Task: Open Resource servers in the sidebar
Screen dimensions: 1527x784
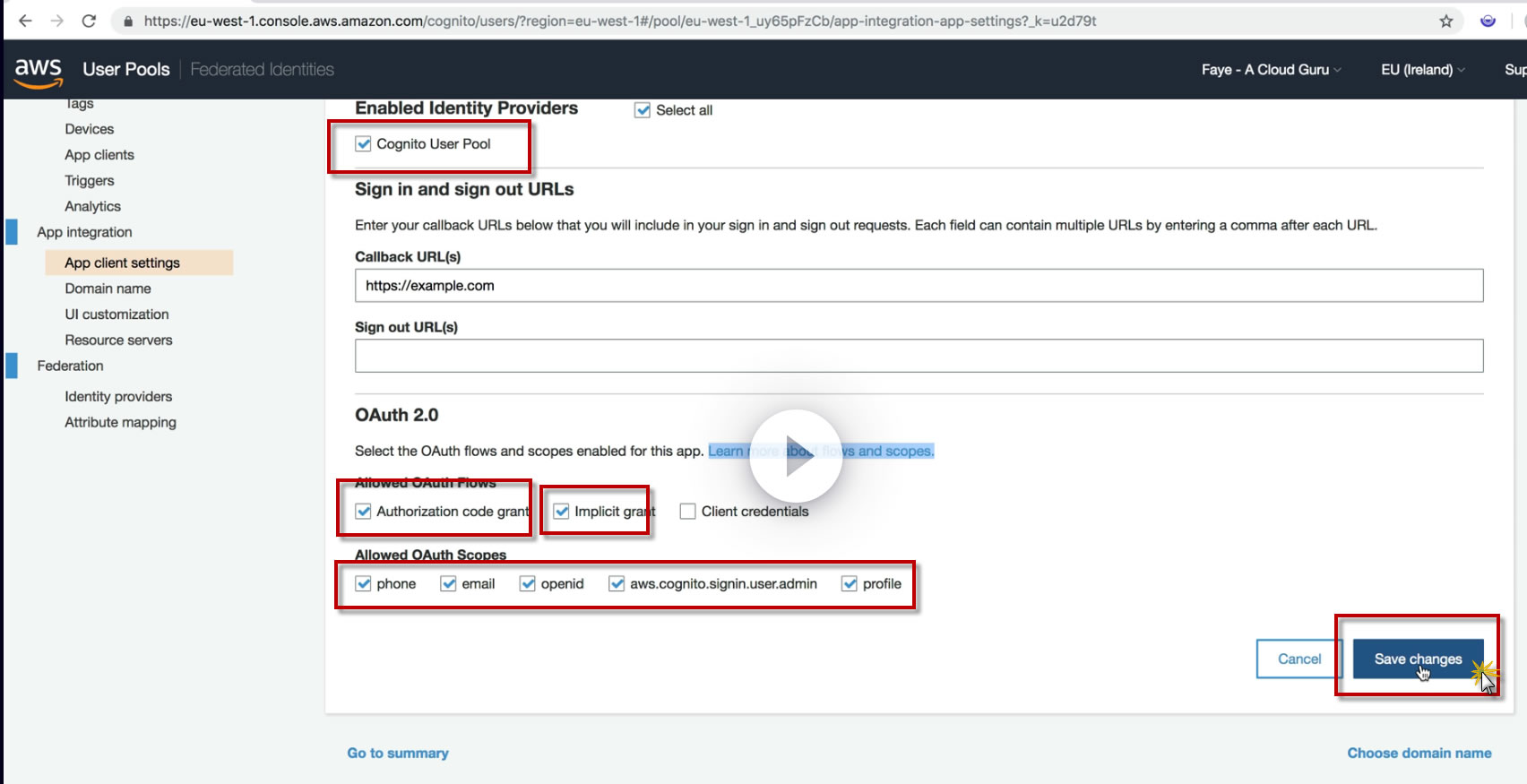Action: pos(118,340)
